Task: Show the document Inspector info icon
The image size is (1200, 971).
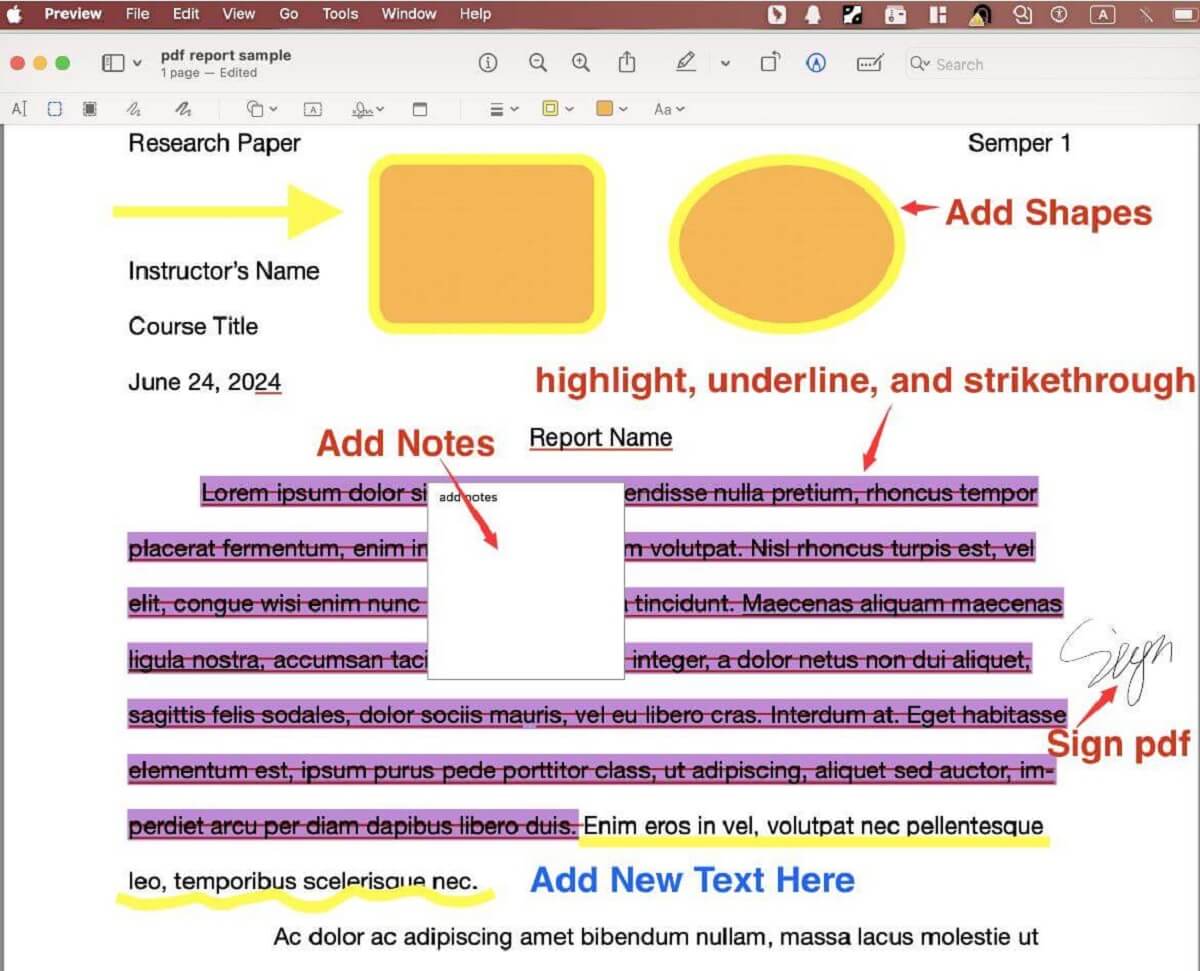Action: click(487, 63)
